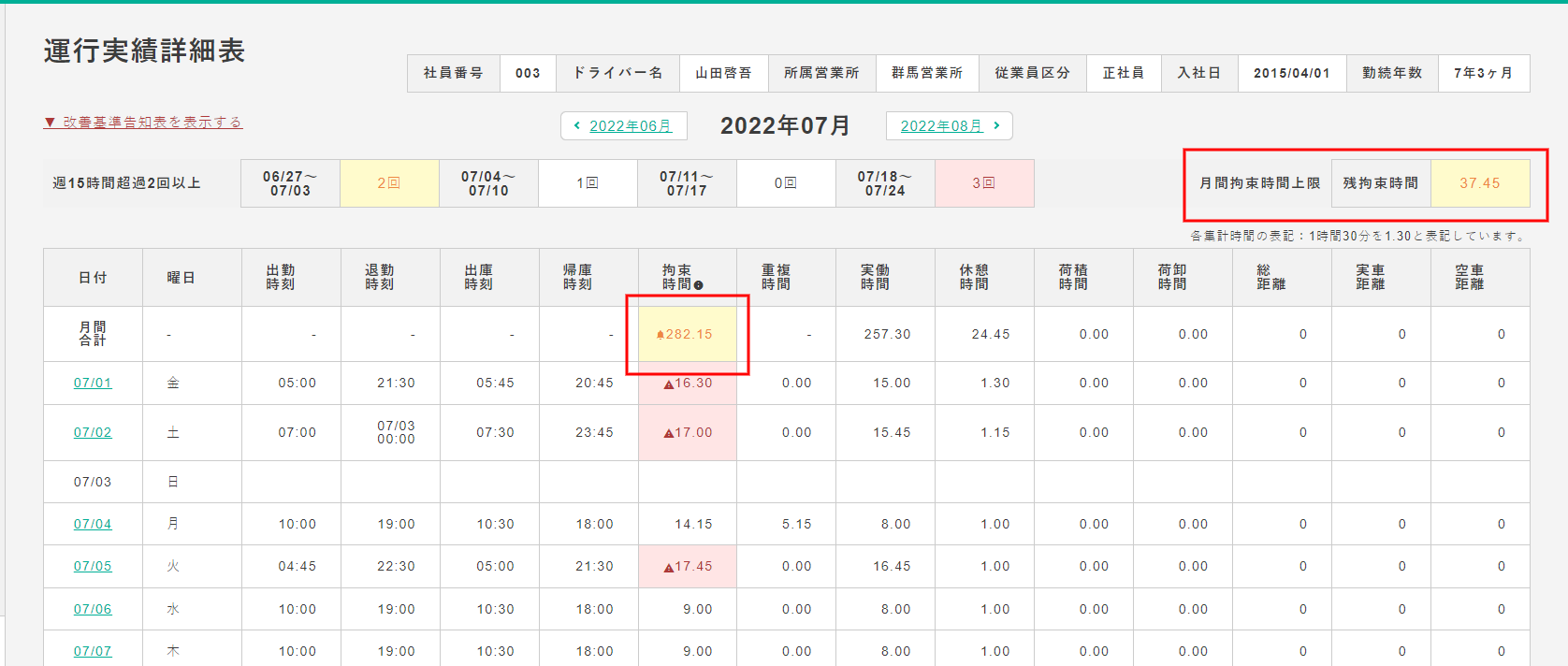
Task: Click the 実働時間 column header
Action: coord(876,277)
